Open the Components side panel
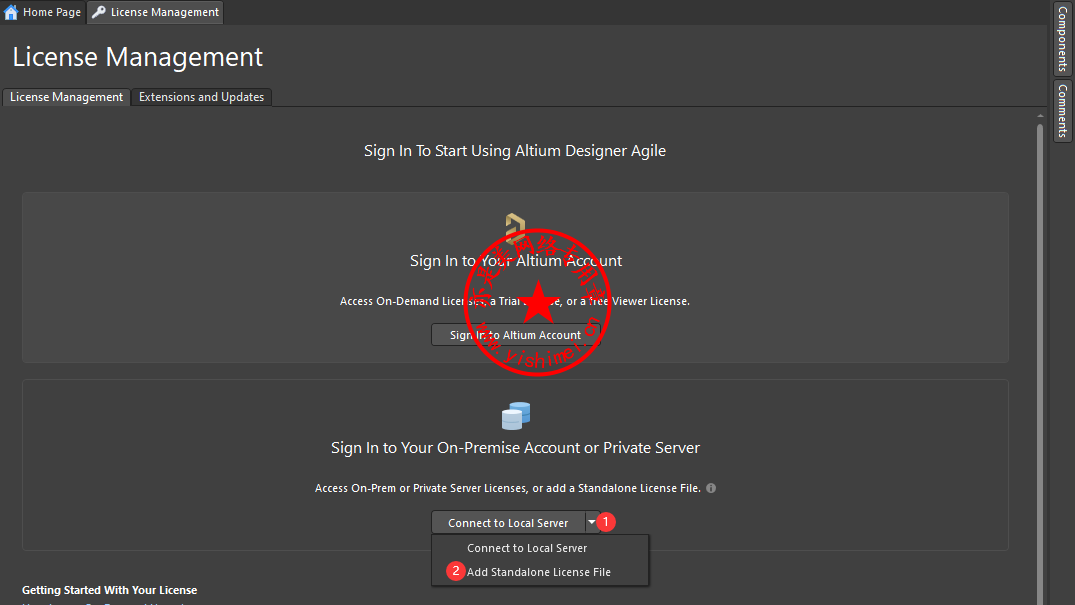Image resolution: width=1075 pixels, height=605 pixels. click(x=1062, y=39)
